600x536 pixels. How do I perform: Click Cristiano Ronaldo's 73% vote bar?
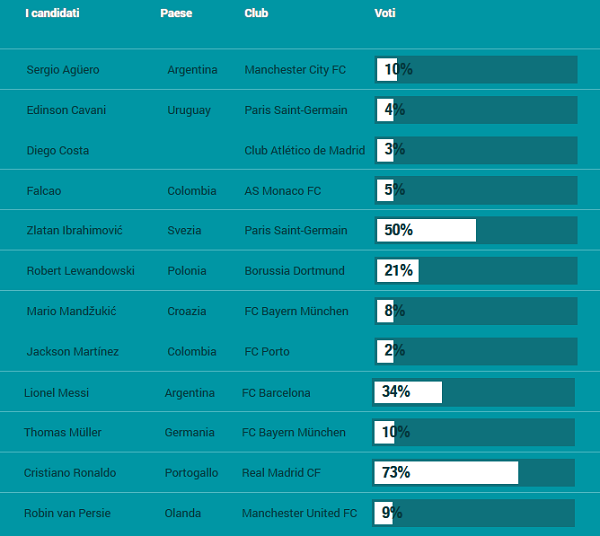pos(474,473)
